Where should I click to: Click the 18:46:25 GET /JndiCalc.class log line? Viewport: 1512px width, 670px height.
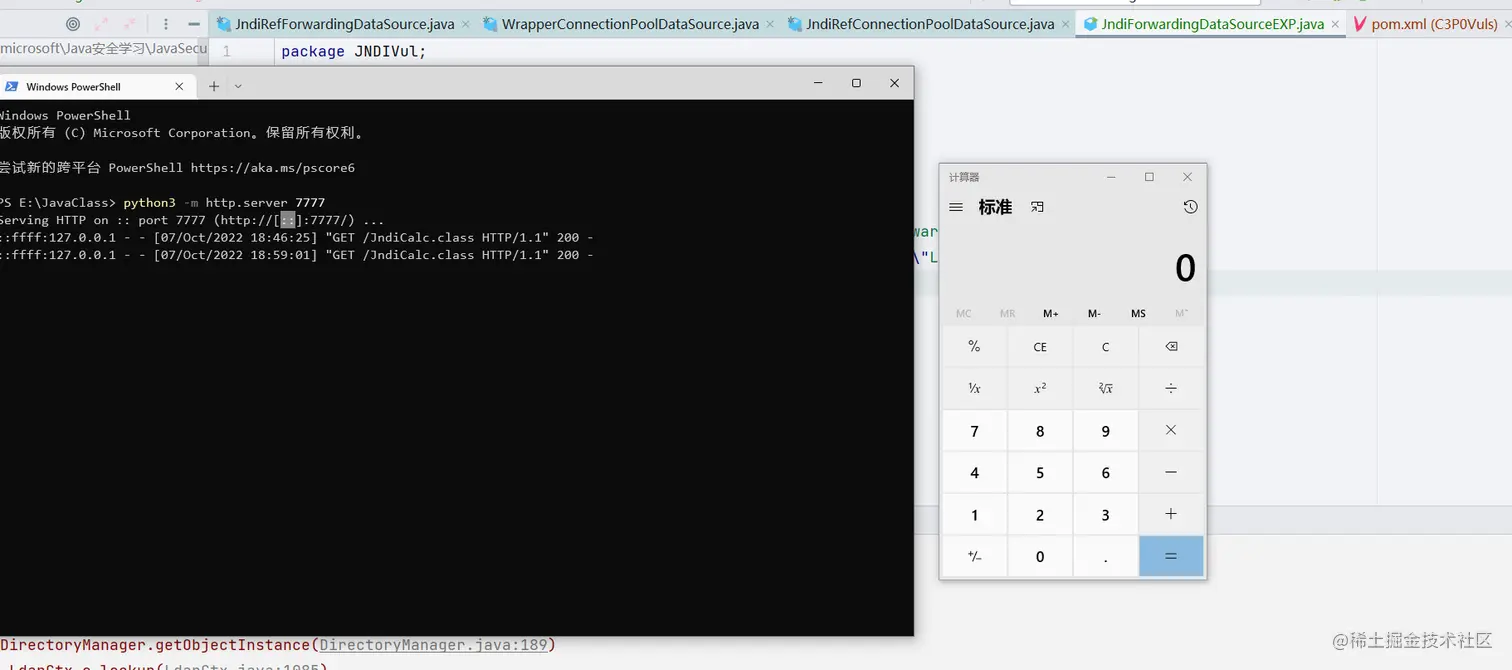point(297,238)
